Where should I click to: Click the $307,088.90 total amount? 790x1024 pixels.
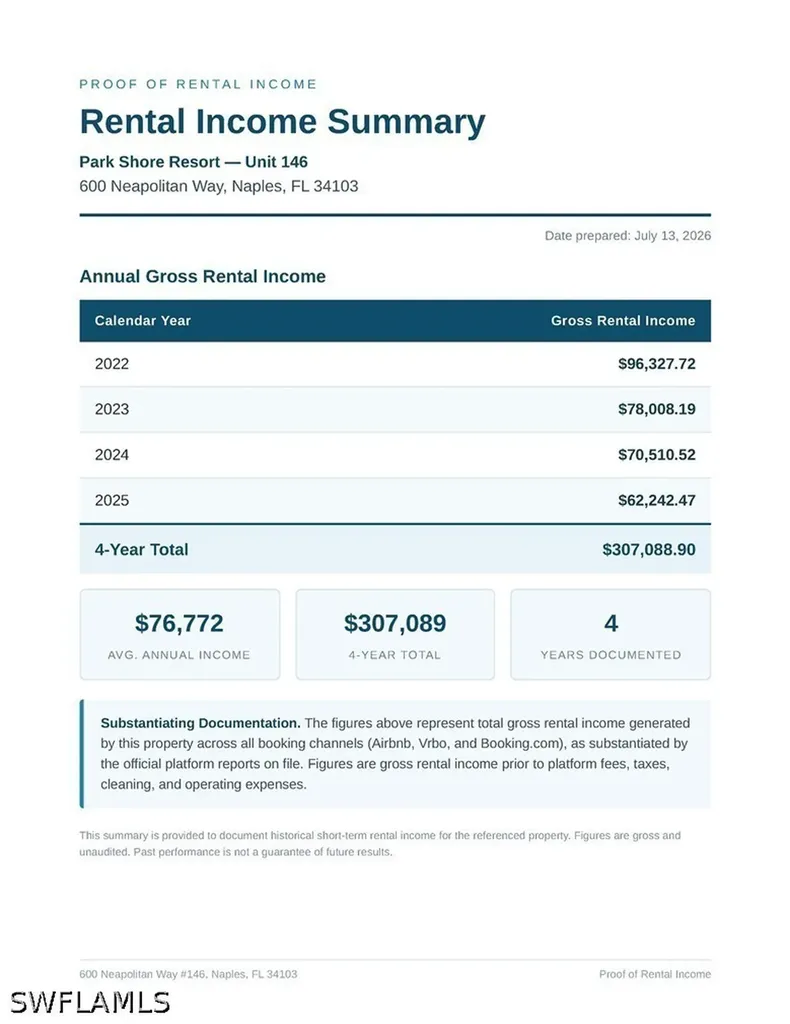tap(648, 549)
